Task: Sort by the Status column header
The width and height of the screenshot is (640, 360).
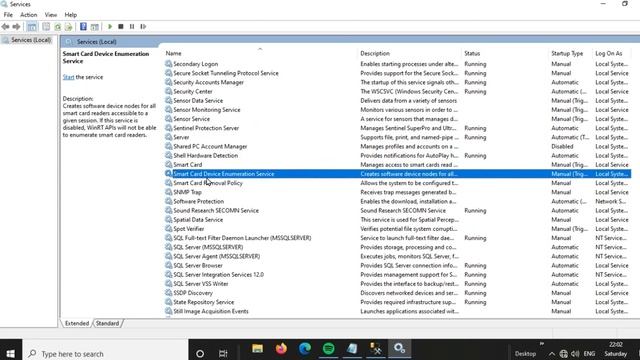Action: [x=472, y=53]
